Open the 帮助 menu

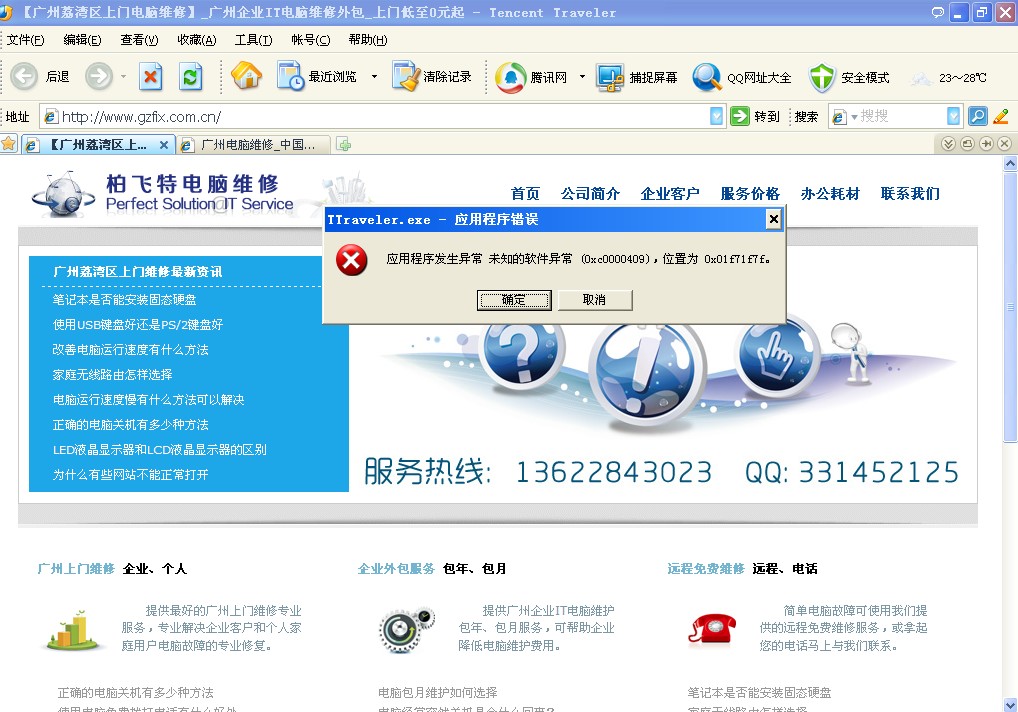tap(367, 40)
